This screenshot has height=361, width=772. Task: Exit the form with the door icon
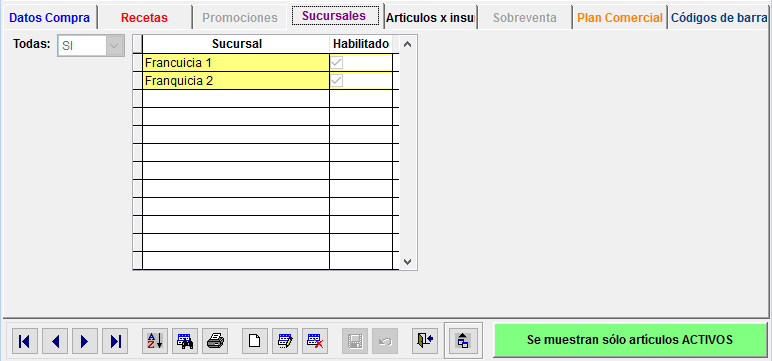pos(425,341)
